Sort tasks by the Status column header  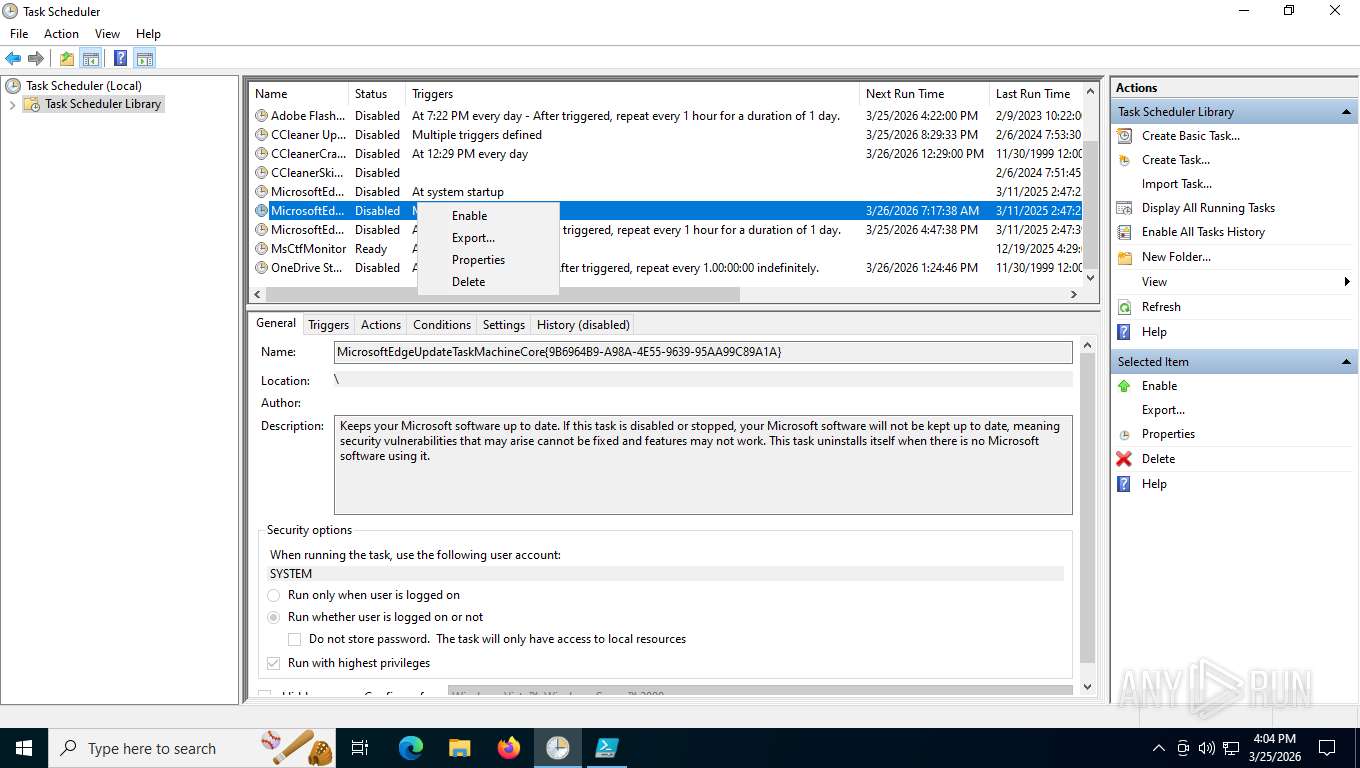click(378, 94)
